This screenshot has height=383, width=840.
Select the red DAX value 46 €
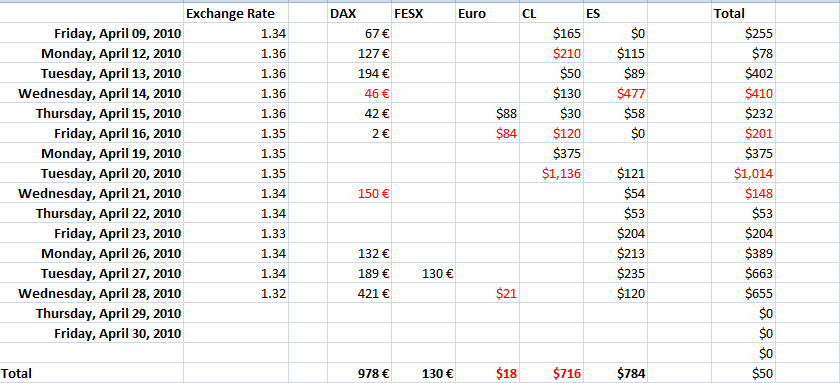tap(358, 94)
